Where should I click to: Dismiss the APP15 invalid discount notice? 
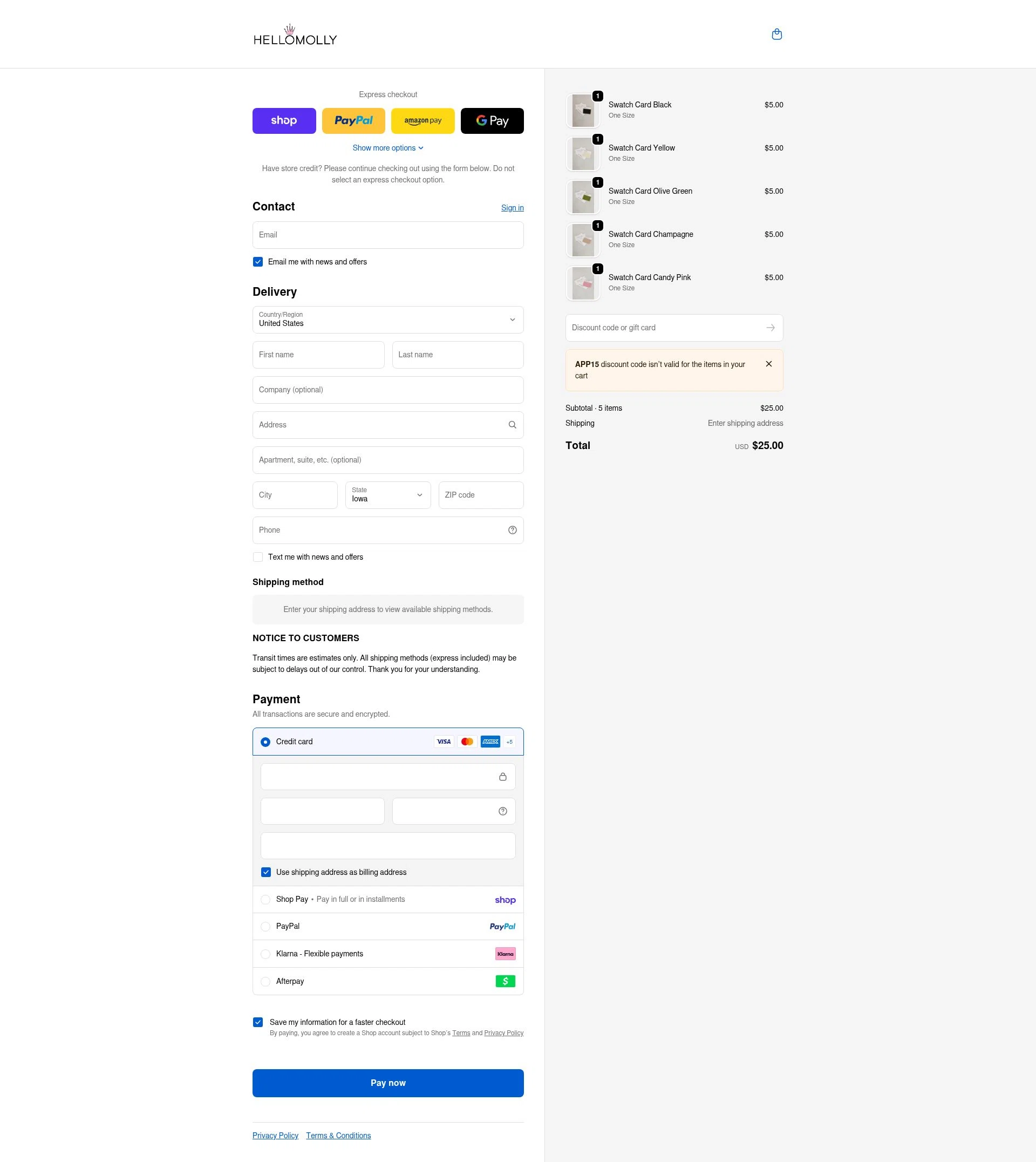pos(768,364)
